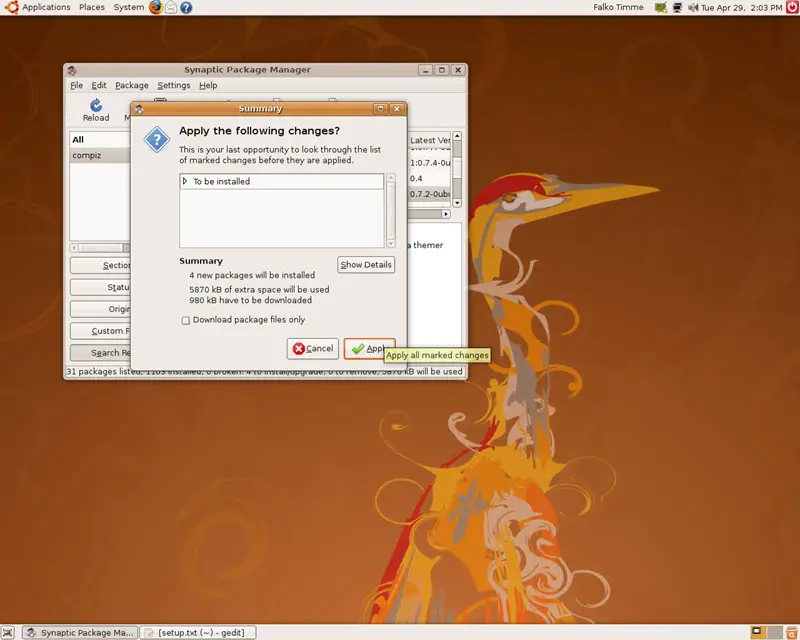Click the Show Desktop icon in bottom panel
This screenshot has height=640, width=800.
click(8, 633)
